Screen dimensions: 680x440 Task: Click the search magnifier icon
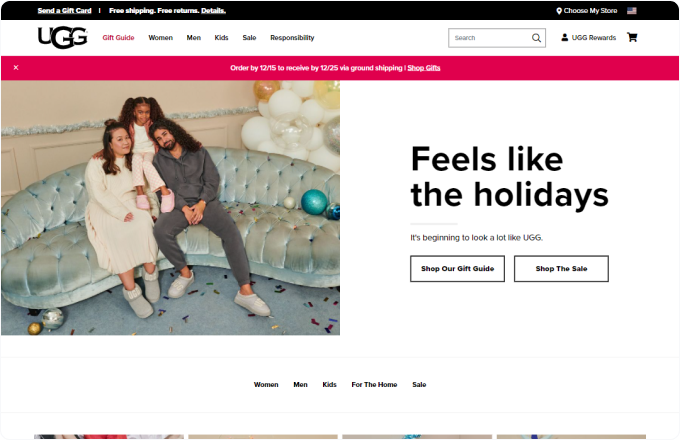click(536, 38)
